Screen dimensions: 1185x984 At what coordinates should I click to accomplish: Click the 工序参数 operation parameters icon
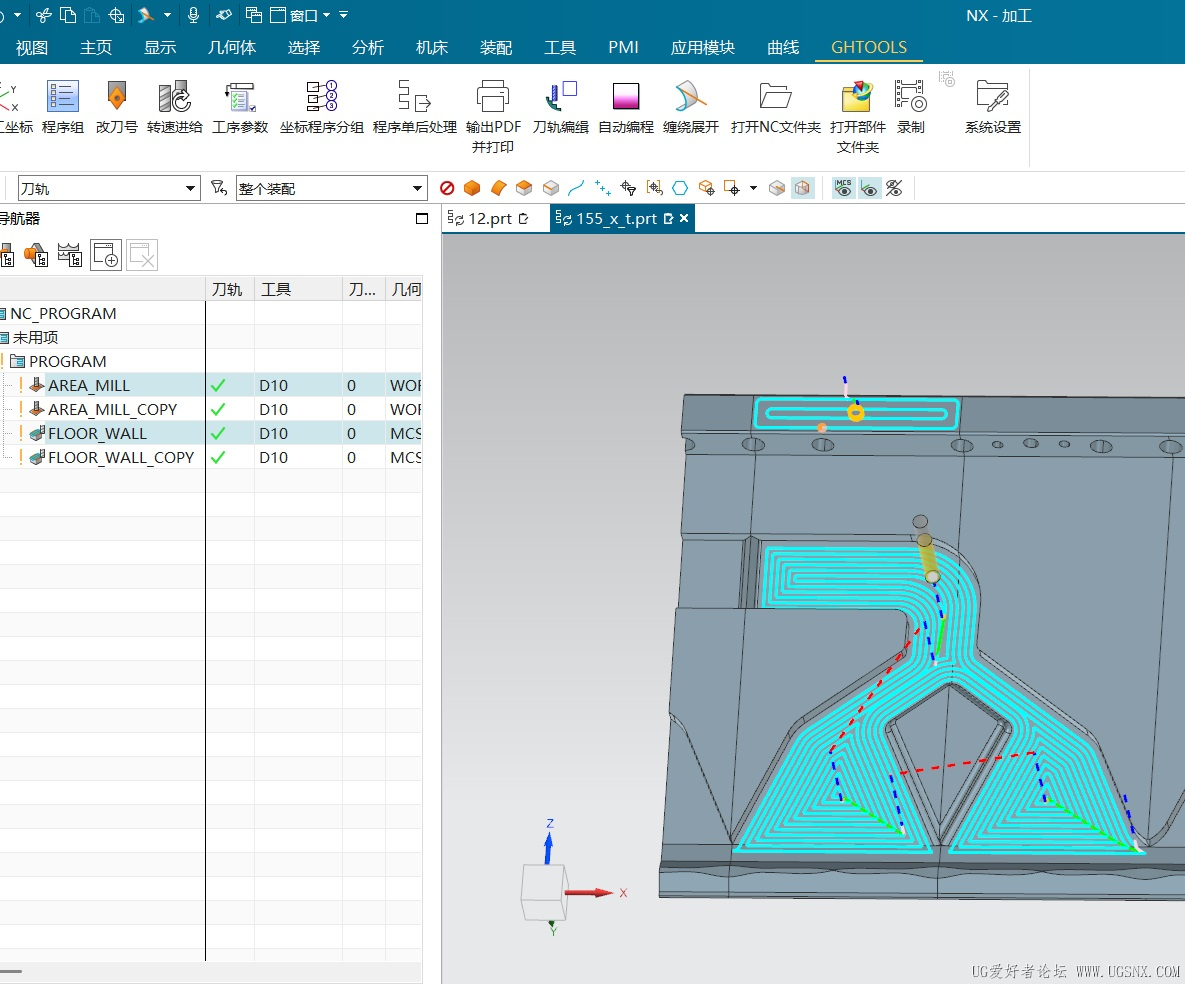point(240,97)
